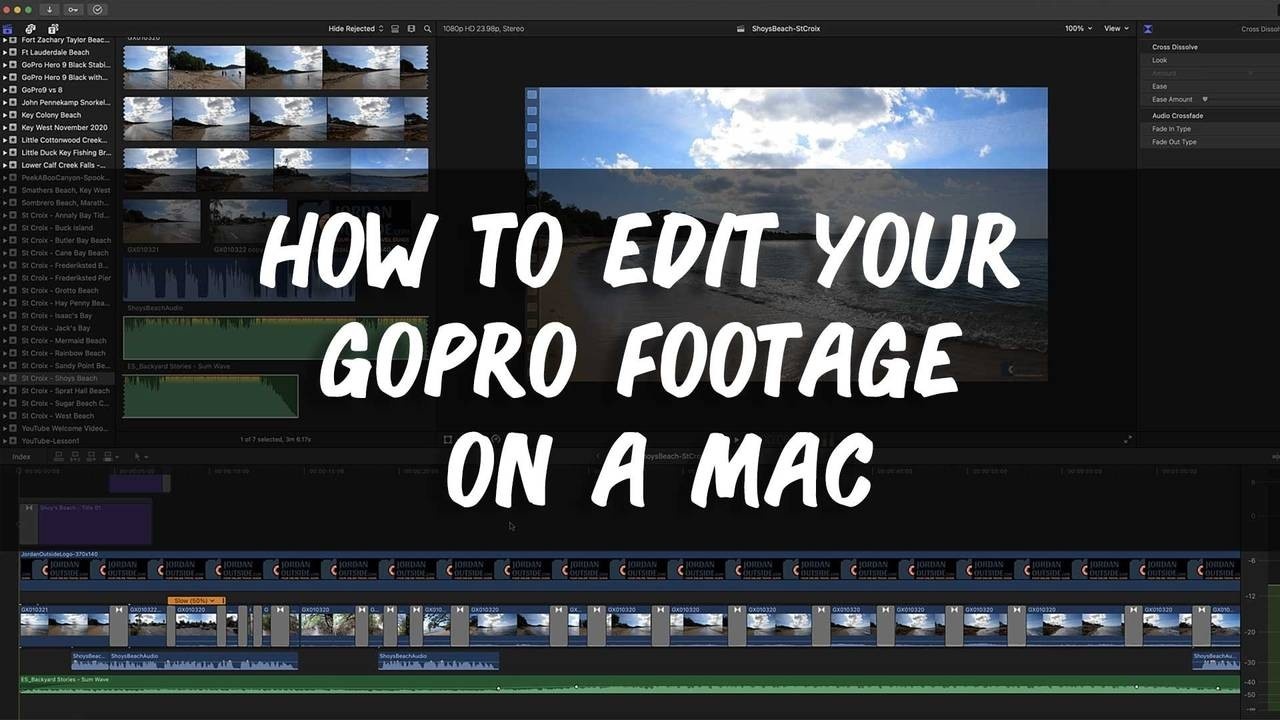Open the Keyword Editor key icon
Viewport: 1280px width, 720px height.
(73, 9)
